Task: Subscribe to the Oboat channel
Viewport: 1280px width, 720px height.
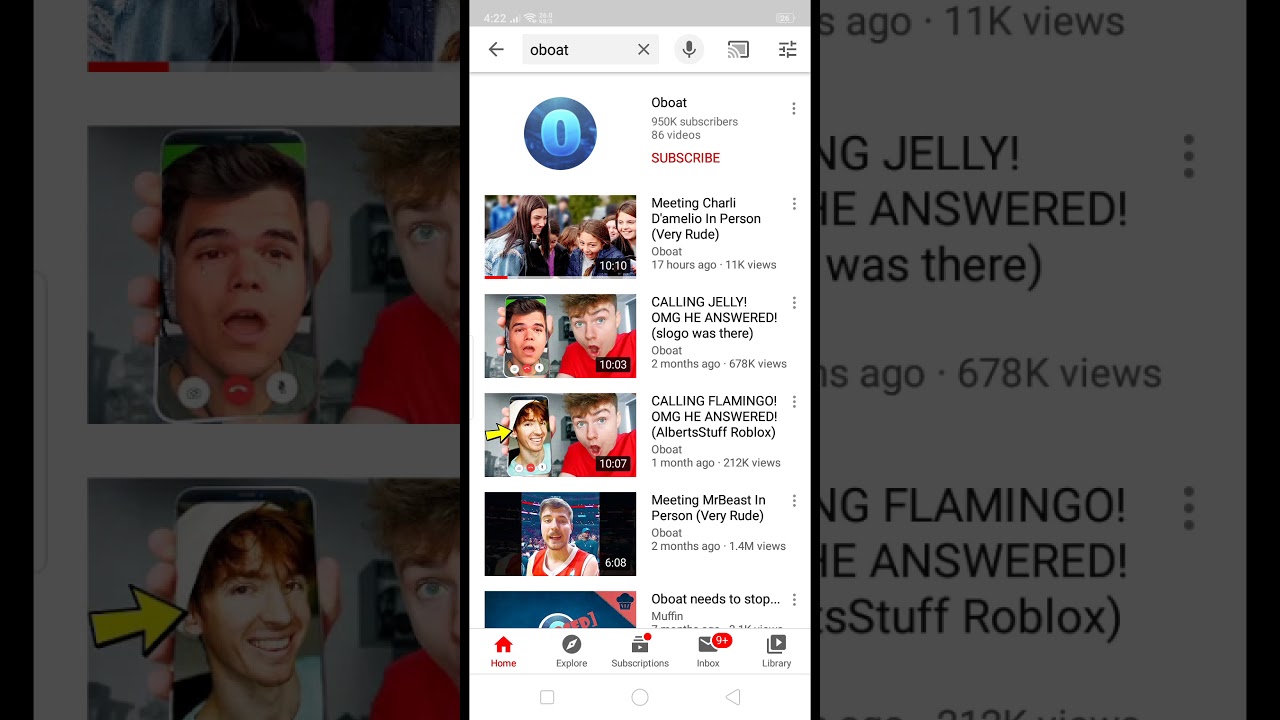Action: coord(686,158)
